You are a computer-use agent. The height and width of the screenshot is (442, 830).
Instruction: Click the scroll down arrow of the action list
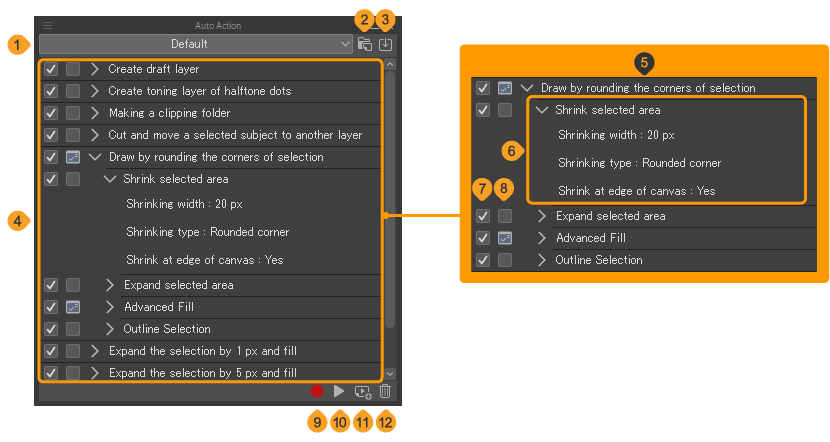(390, 373)
